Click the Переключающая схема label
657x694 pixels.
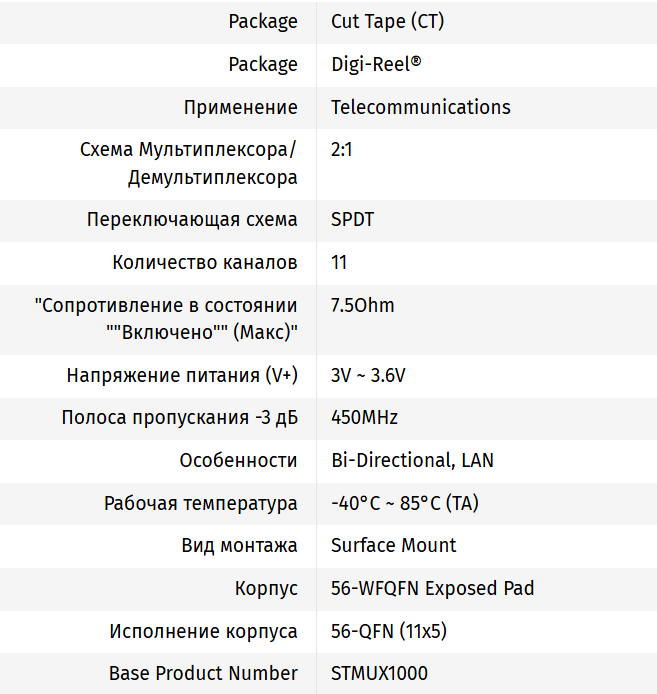[x=192, y=219]
